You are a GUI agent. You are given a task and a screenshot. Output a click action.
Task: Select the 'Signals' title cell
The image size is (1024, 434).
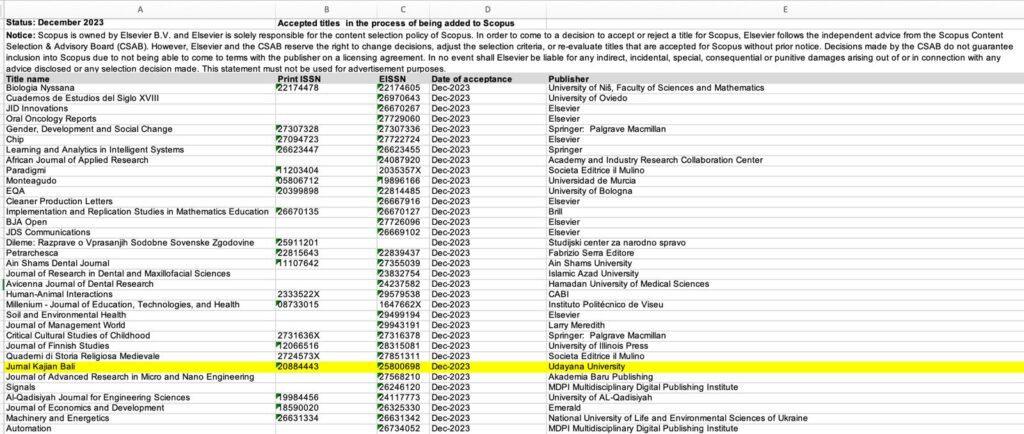tap(140, 387)
